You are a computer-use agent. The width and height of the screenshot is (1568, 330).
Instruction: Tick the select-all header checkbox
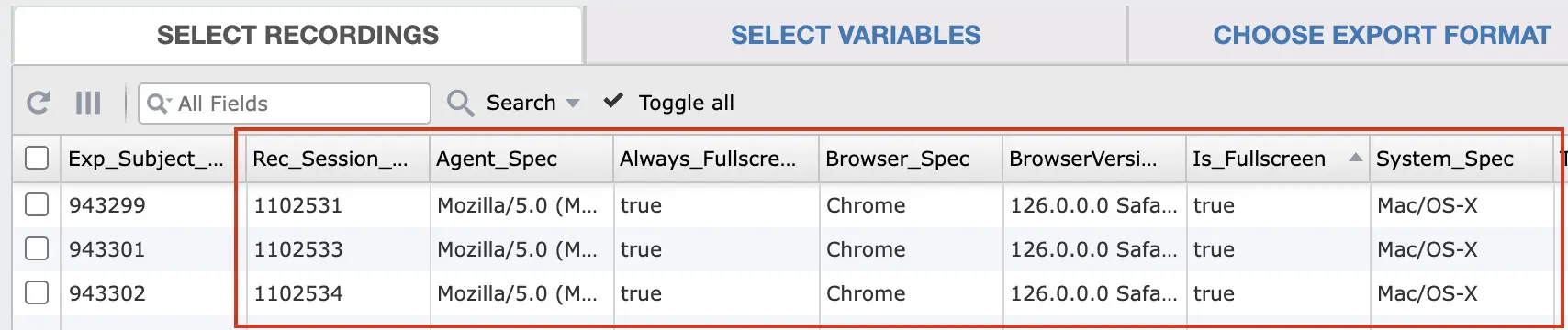tap(37, 159)
